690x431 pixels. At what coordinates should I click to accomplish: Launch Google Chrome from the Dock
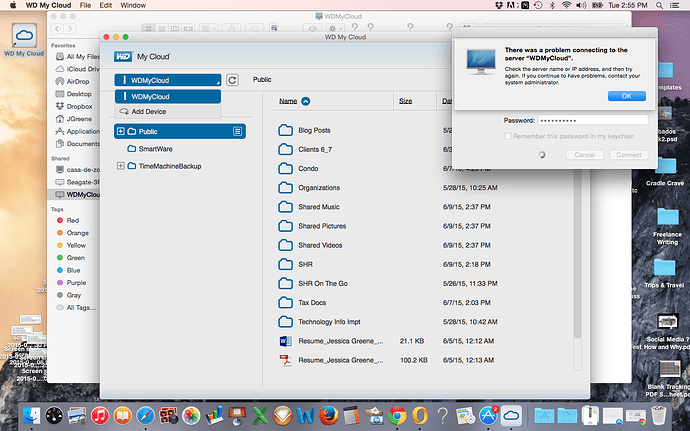pos(397,416)
